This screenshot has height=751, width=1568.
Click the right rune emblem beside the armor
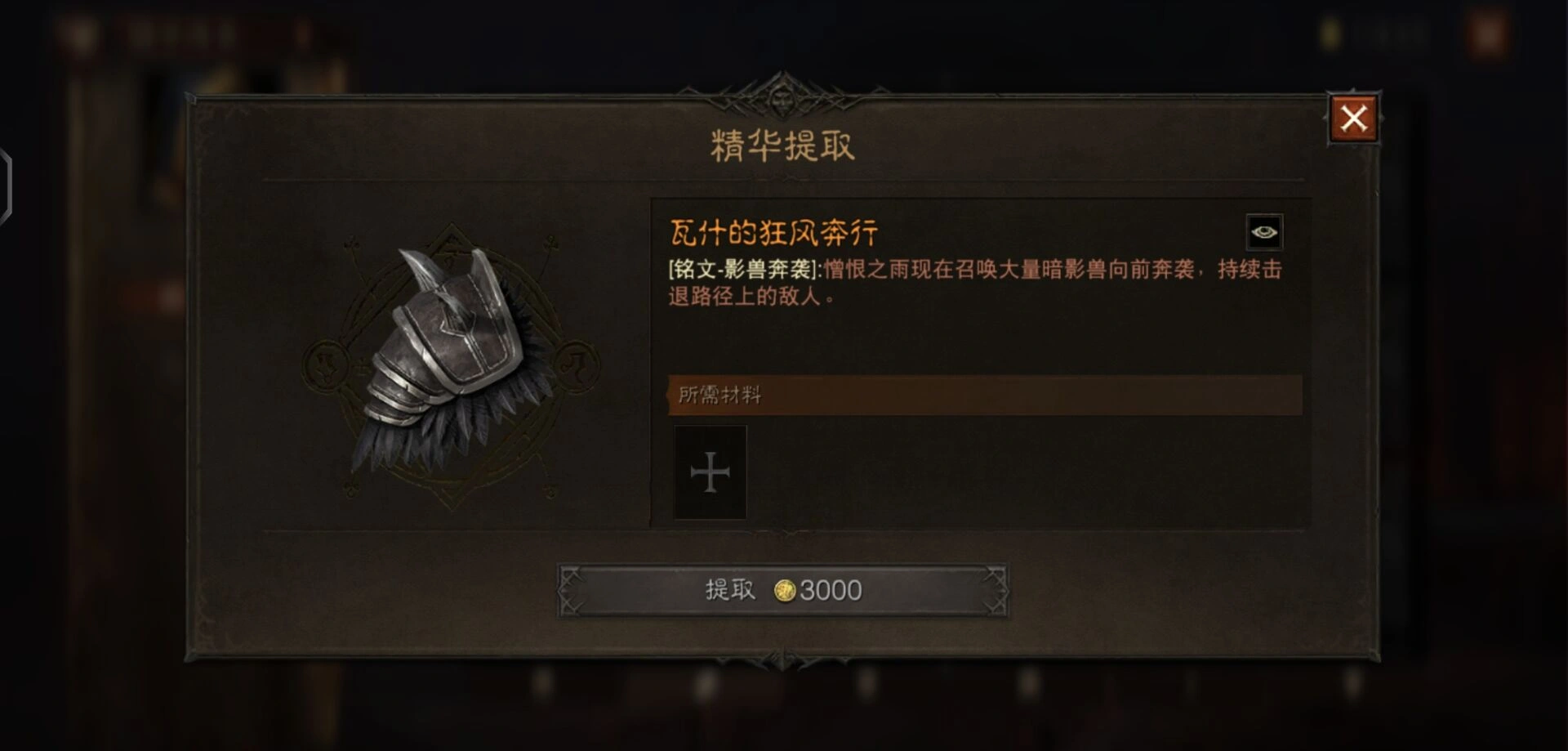click(577, 365)
